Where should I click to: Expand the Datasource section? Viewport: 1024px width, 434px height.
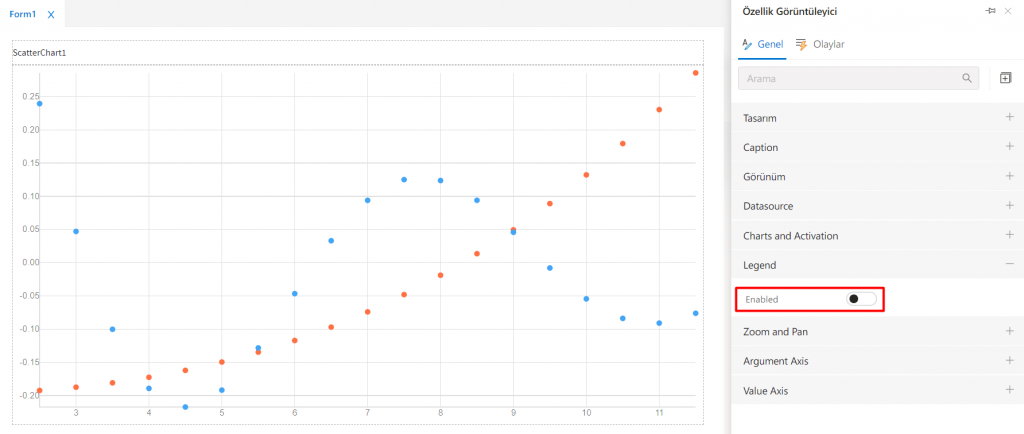(x=1009, y=206)
